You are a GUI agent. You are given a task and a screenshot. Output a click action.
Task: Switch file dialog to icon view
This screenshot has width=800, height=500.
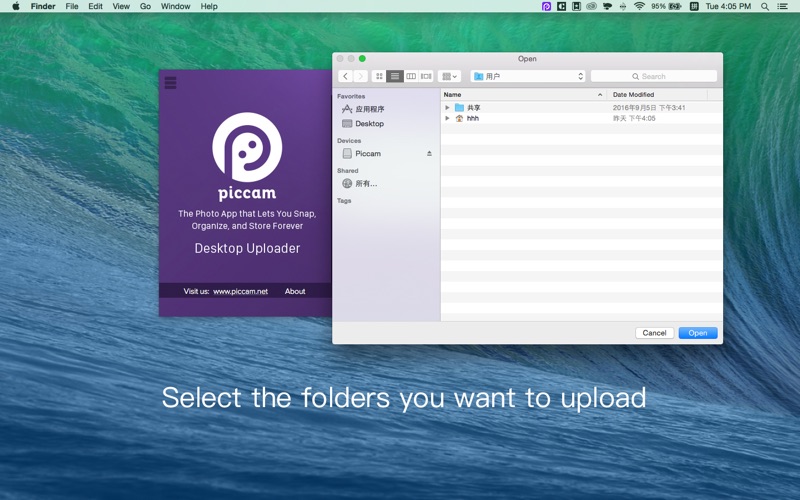pos(379,76)
